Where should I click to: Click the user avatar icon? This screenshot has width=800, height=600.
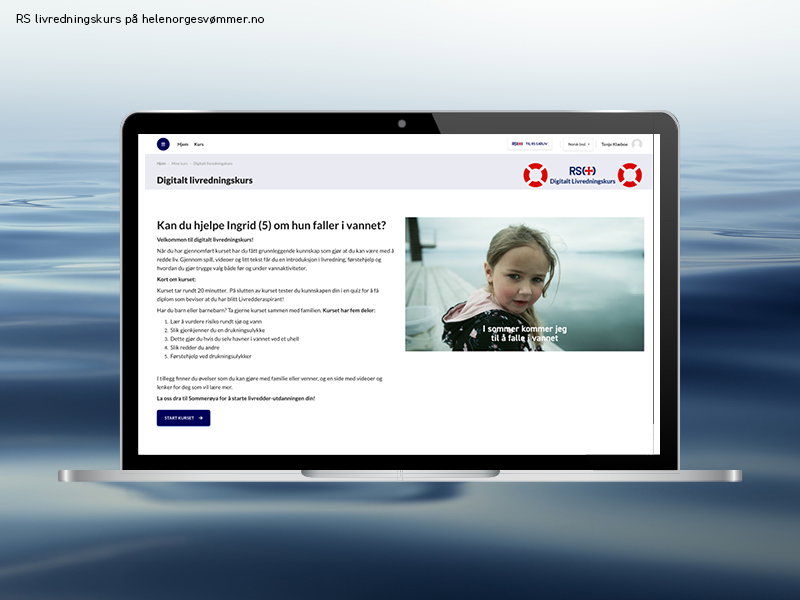pyautogui.click(x=637, y=144)
